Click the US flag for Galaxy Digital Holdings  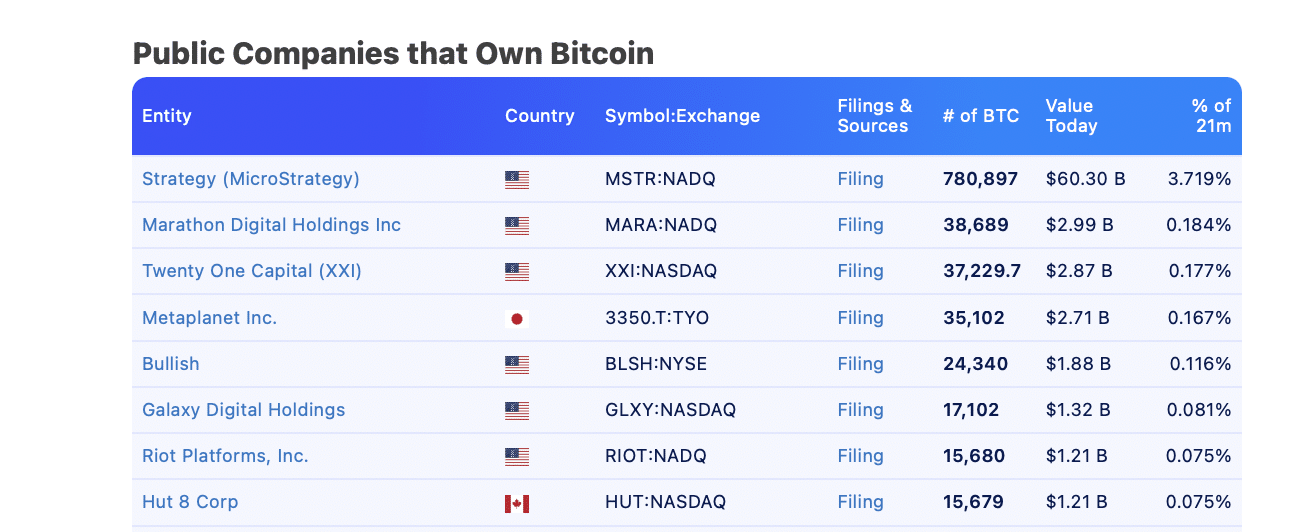pyautogui.click(x=517, y=411)
